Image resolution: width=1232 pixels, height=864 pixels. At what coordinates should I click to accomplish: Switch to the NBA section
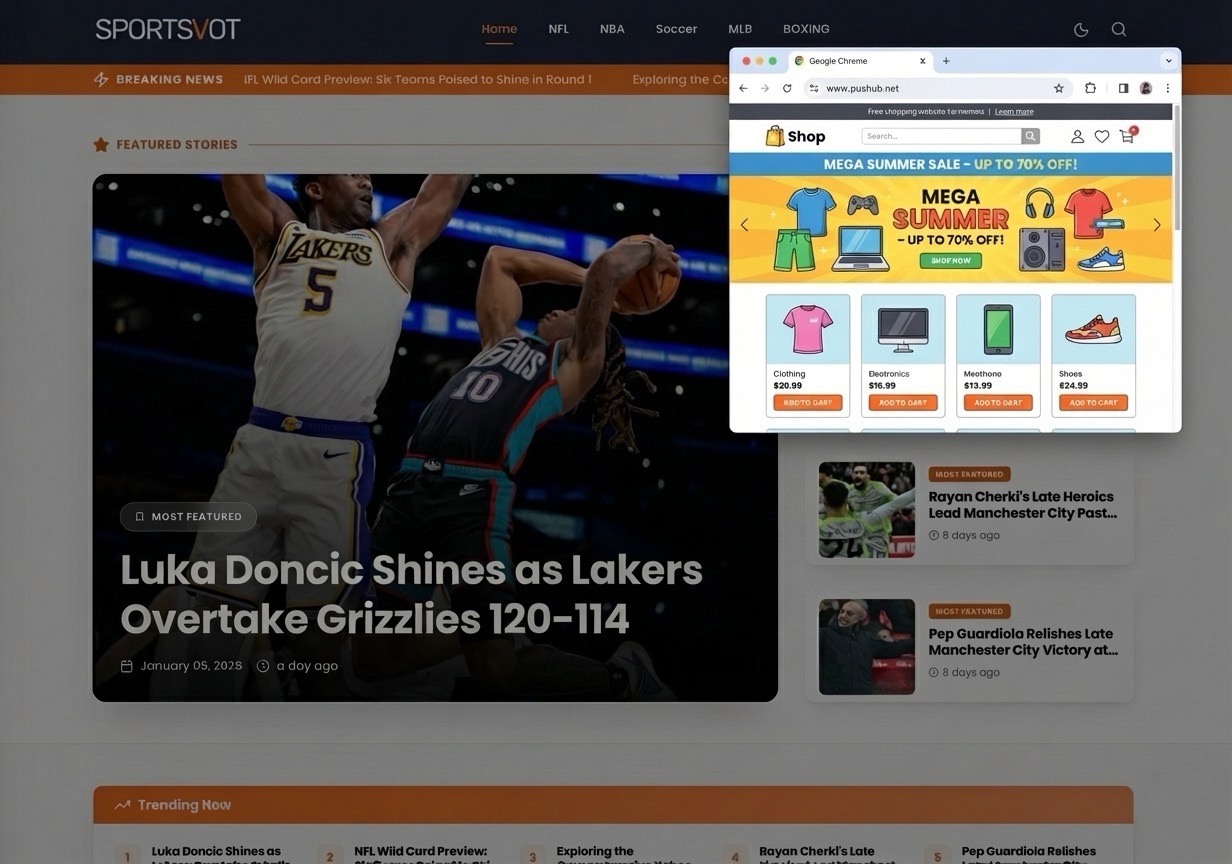[x=611, y=29]
